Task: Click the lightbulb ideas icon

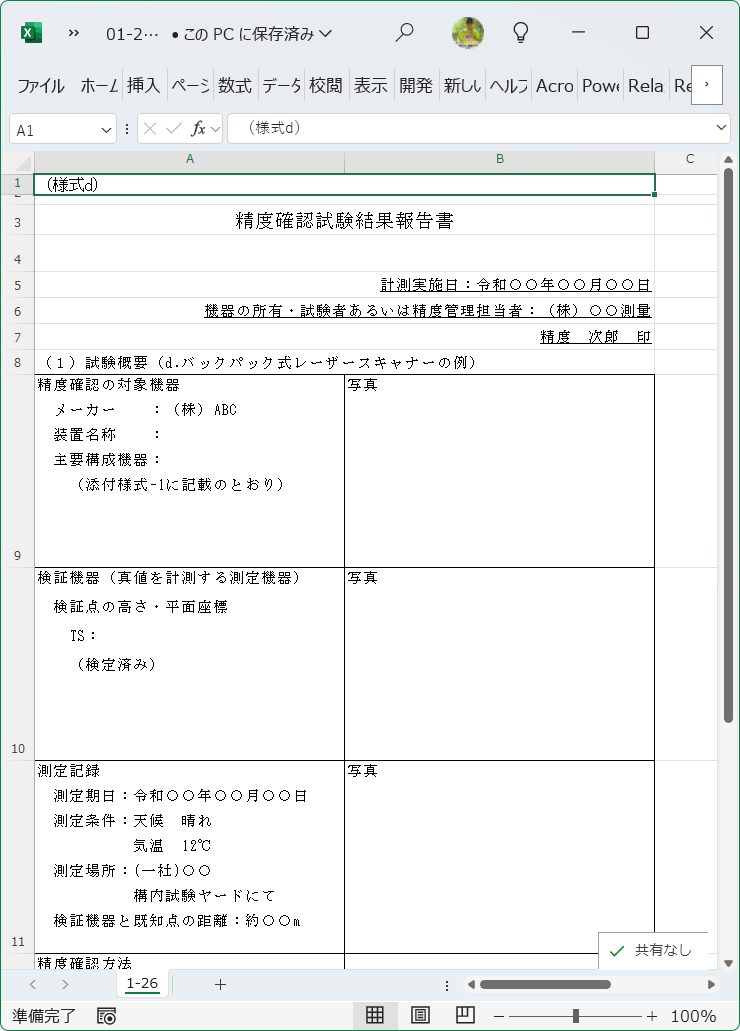Action: tap(520, 32)
